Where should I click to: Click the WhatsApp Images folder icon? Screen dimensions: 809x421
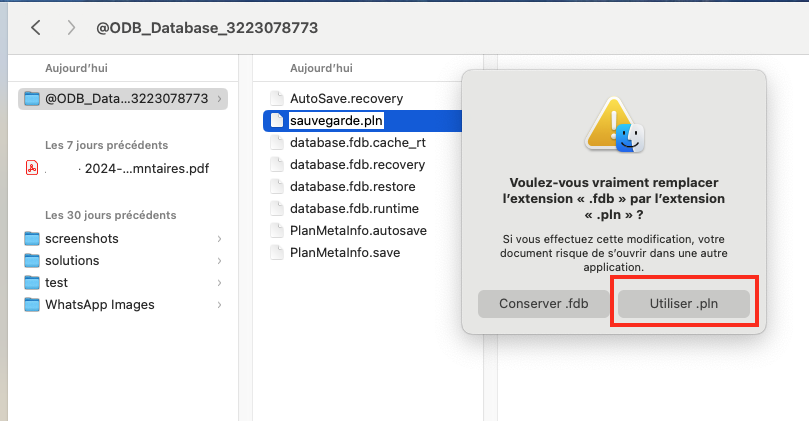(x=32, y=305)
